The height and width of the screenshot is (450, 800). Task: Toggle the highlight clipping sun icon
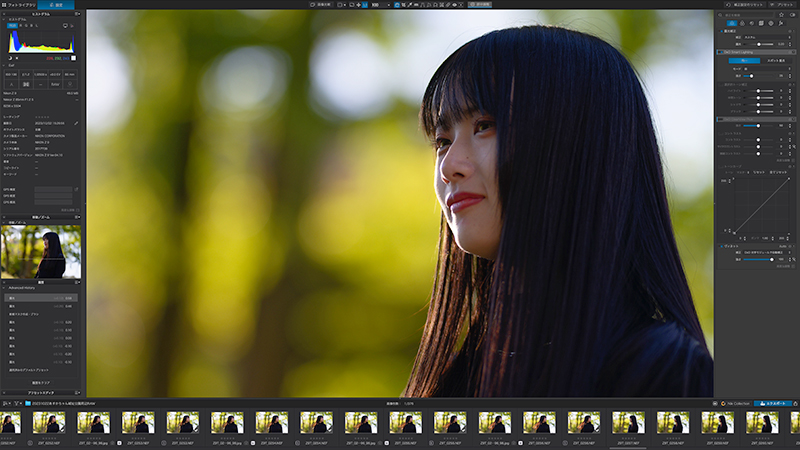[x=17, y=58]
